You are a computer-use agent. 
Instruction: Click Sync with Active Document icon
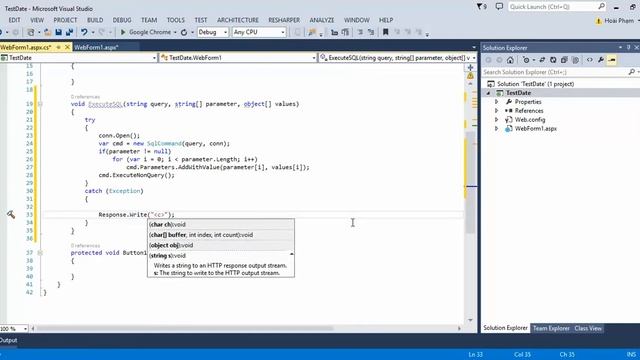[x=542, y=60]
